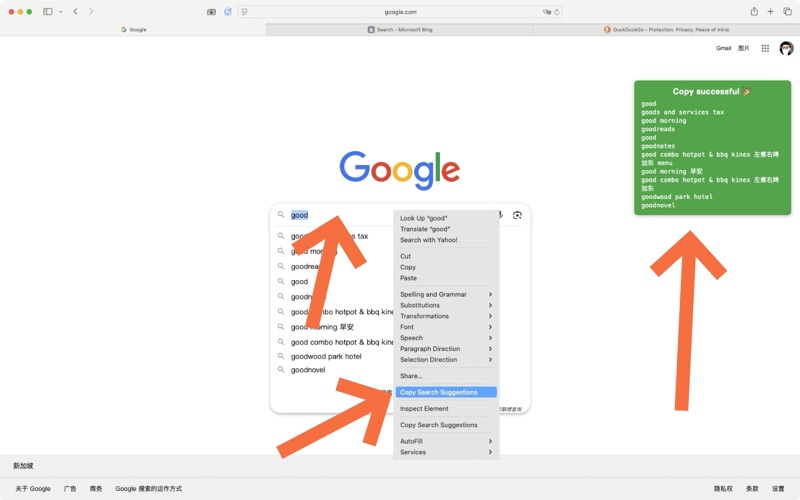Screen dimensions: 800x500
Task: Switch to the Microsoft Bing tab
Action: click(x=400, y=30)
